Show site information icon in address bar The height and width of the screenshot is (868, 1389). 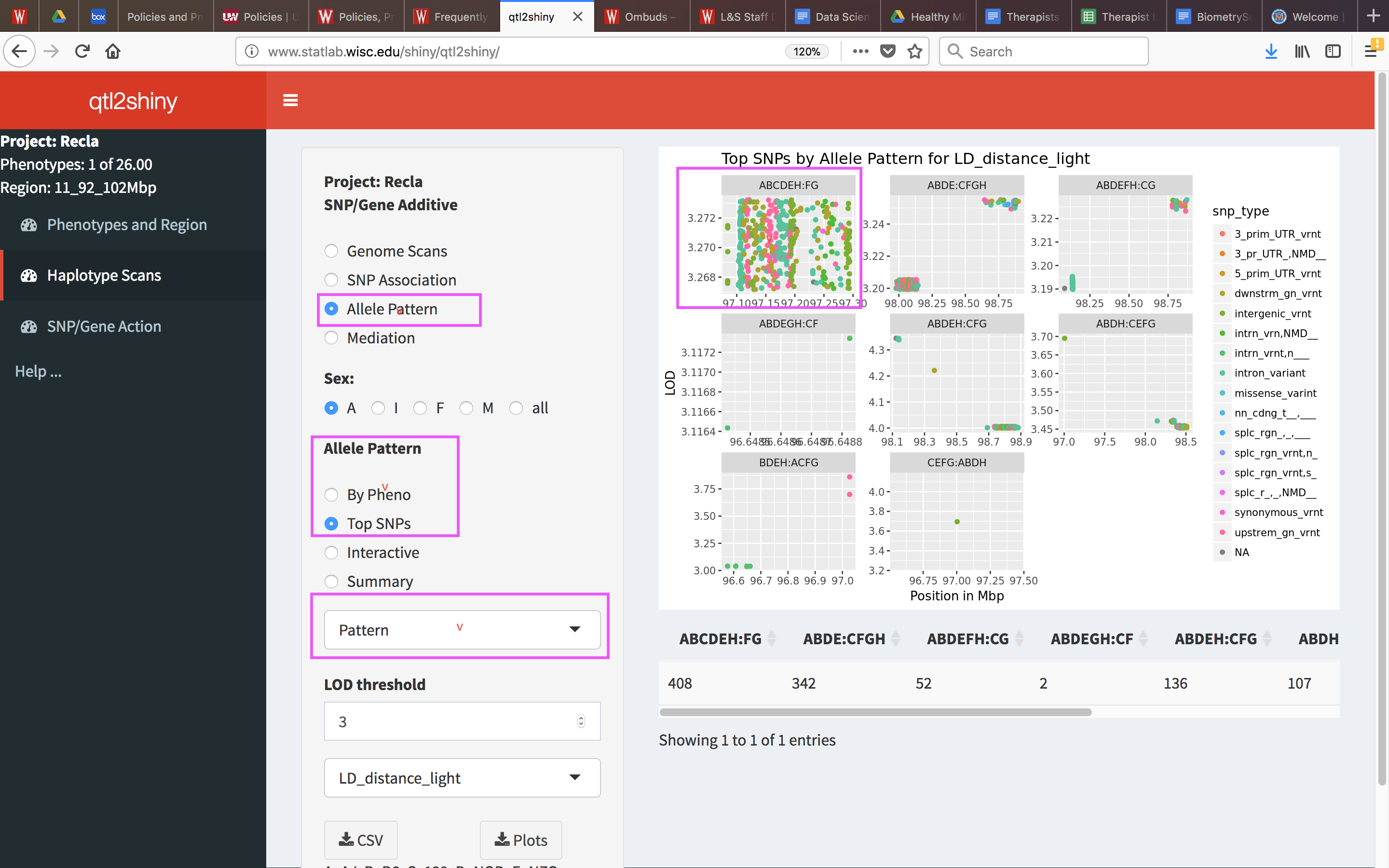pos(251,51)
